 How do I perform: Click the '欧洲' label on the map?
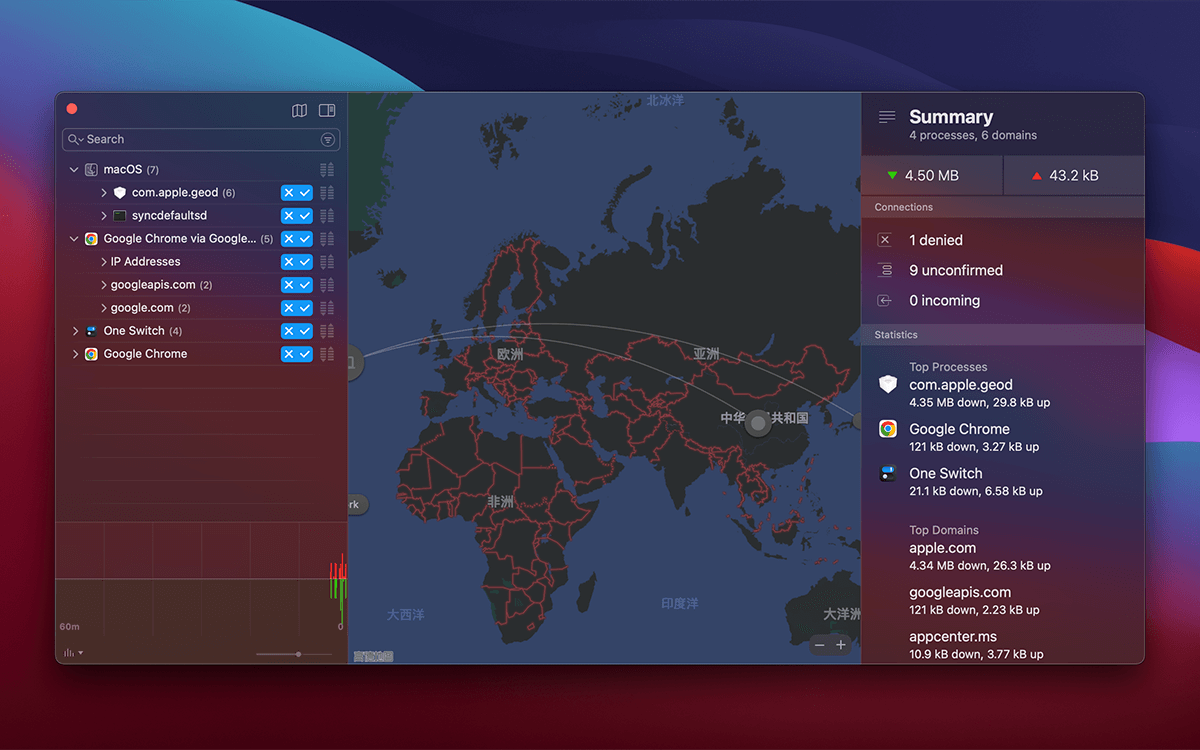(510, 354)
